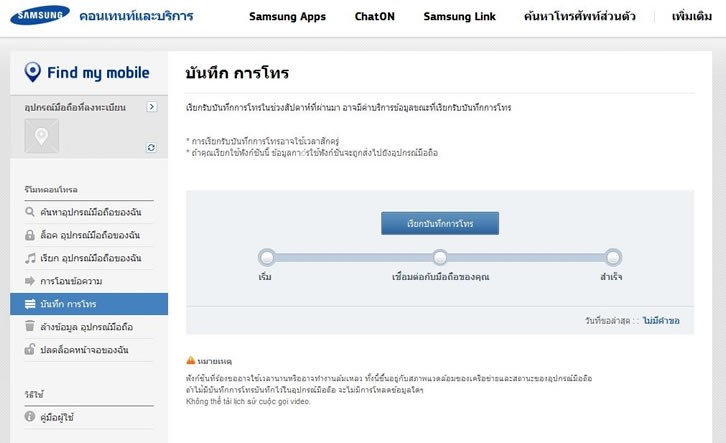Viewport: 726px width, 443px height.
Task: Click the เรียกบันทึกการโทร button
Action: [x=440, y=223]
